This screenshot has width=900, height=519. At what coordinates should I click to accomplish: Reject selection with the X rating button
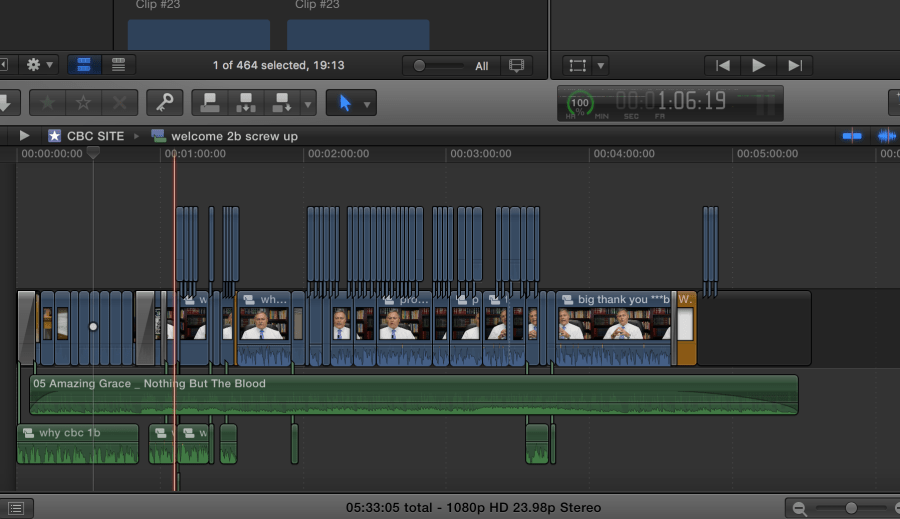(x=120, y=103)
